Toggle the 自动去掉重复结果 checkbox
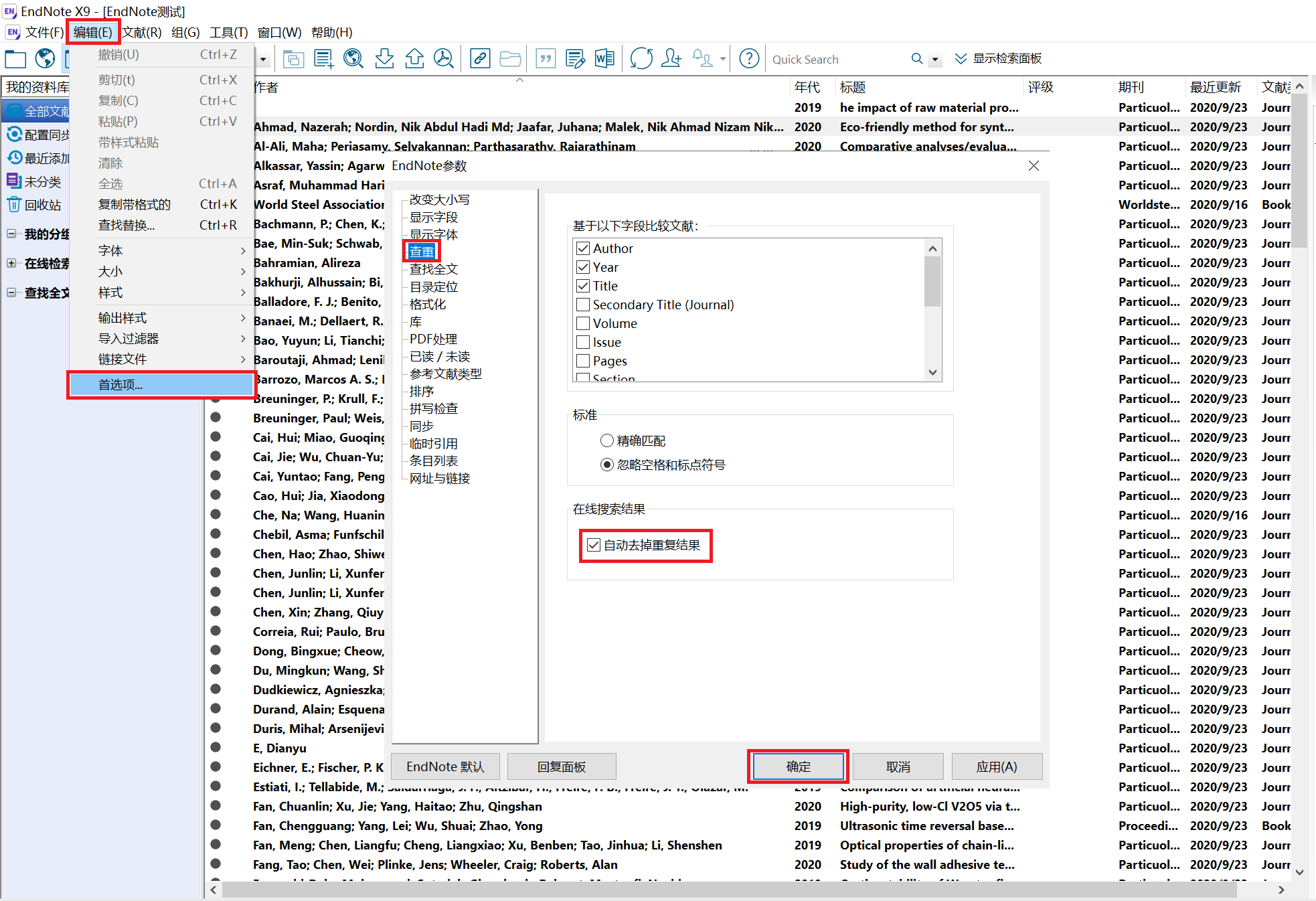1316x901 pixels. pyautogui.click(x=594, y=545)
